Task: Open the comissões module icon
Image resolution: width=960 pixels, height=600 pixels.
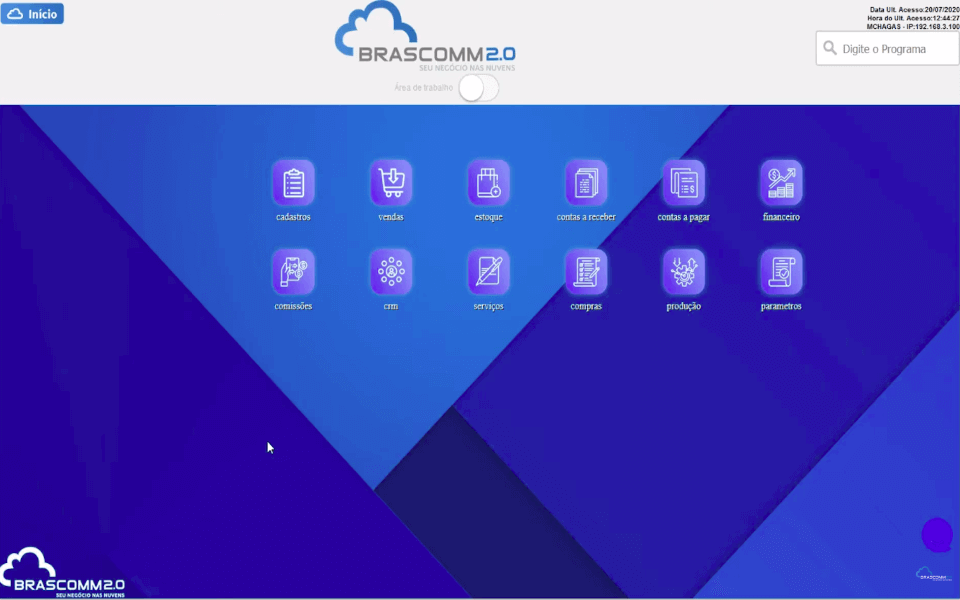Action: (x=293, y=272)
